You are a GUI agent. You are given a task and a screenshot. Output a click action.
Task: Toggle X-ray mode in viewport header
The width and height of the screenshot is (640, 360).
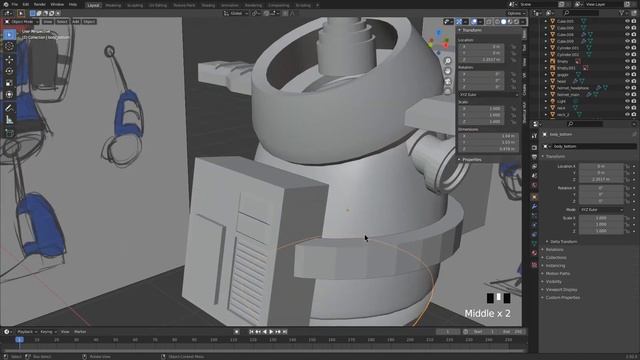pos(489,22)
